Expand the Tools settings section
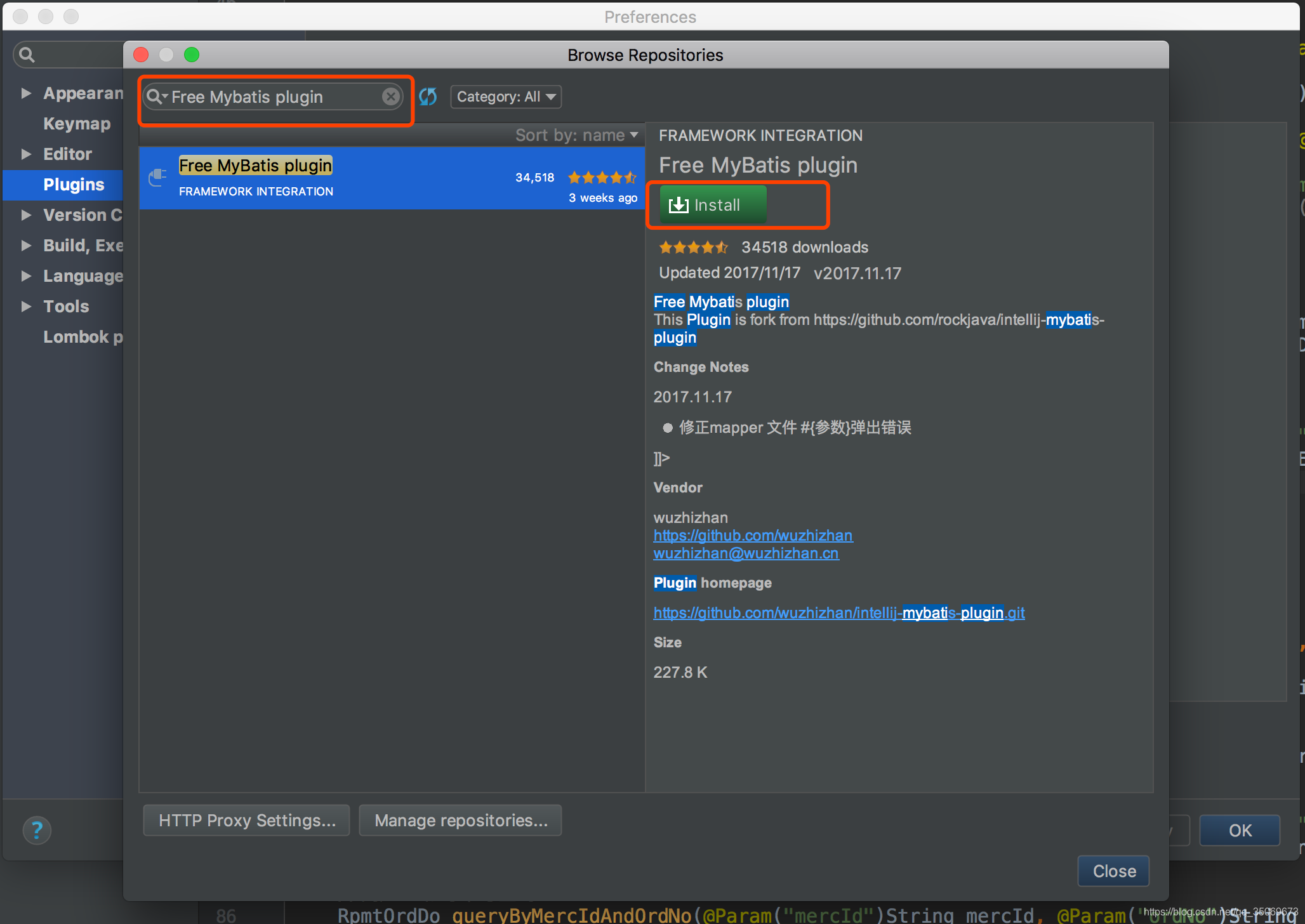This screenshot has height=924, width=1305. 26,307
